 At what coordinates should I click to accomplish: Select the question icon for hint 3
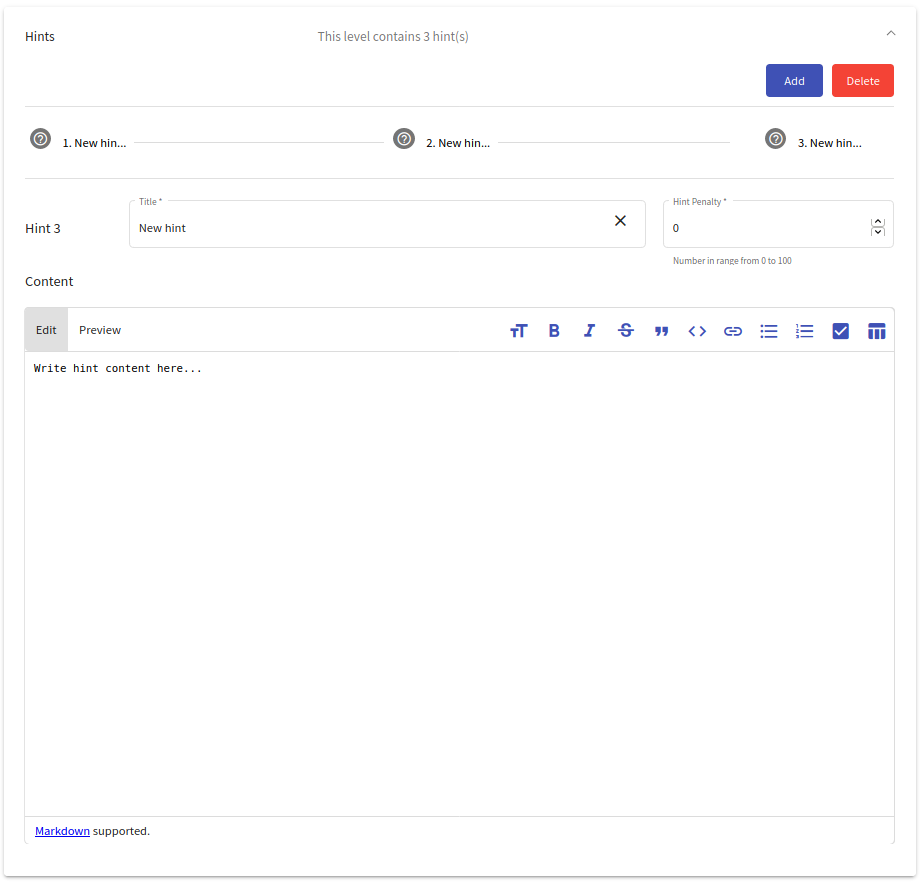tap(776, 139)
